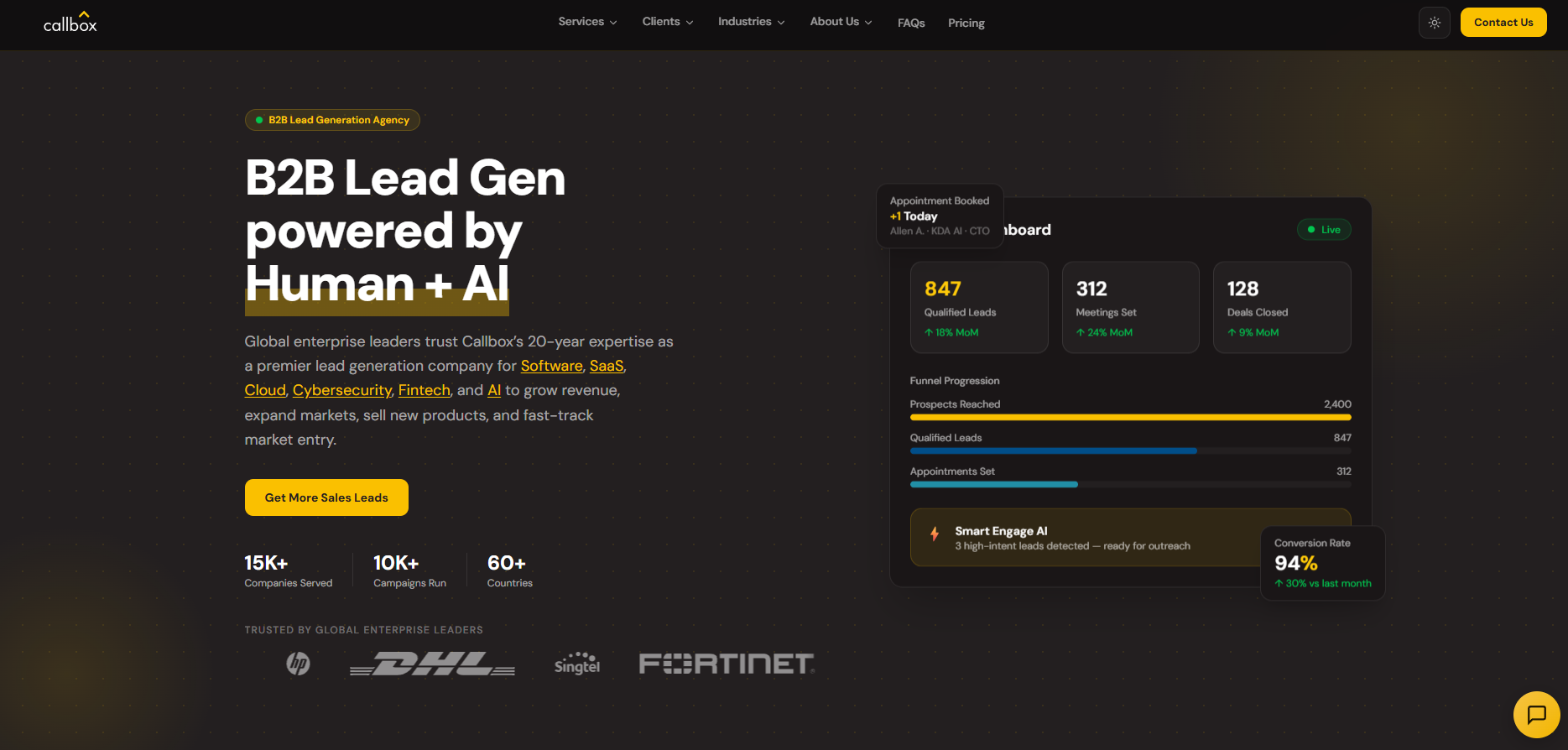
Task: Follow the AI link in paragraph
Action: 494,390
